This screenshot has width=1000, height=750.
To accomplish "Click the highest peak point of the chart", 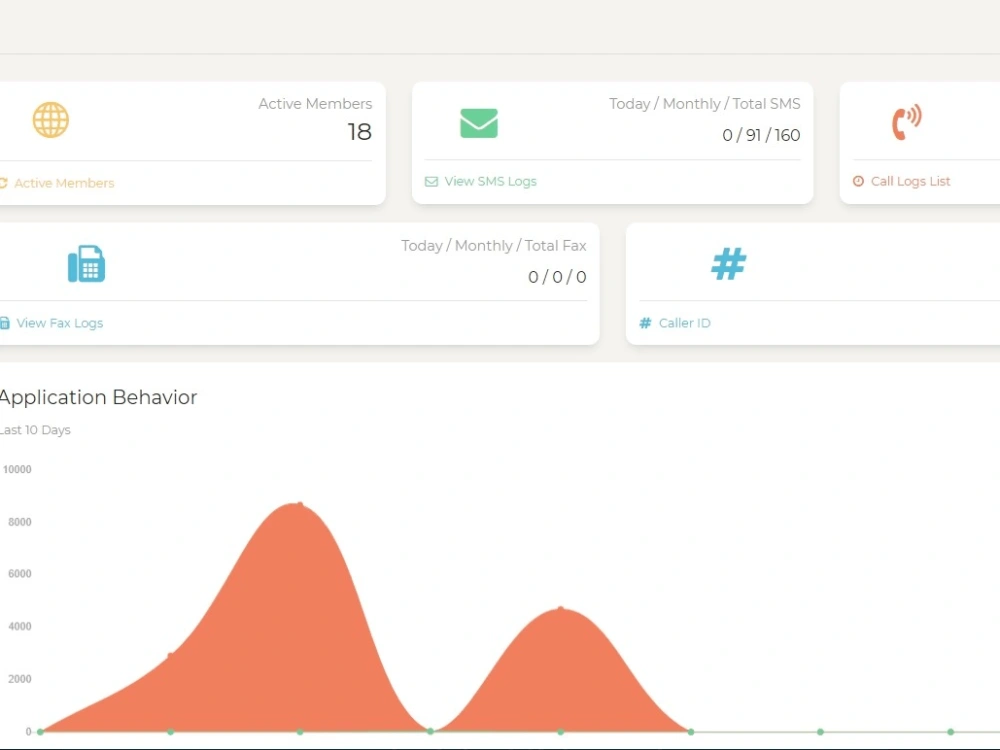I will (x=300, y=504).
